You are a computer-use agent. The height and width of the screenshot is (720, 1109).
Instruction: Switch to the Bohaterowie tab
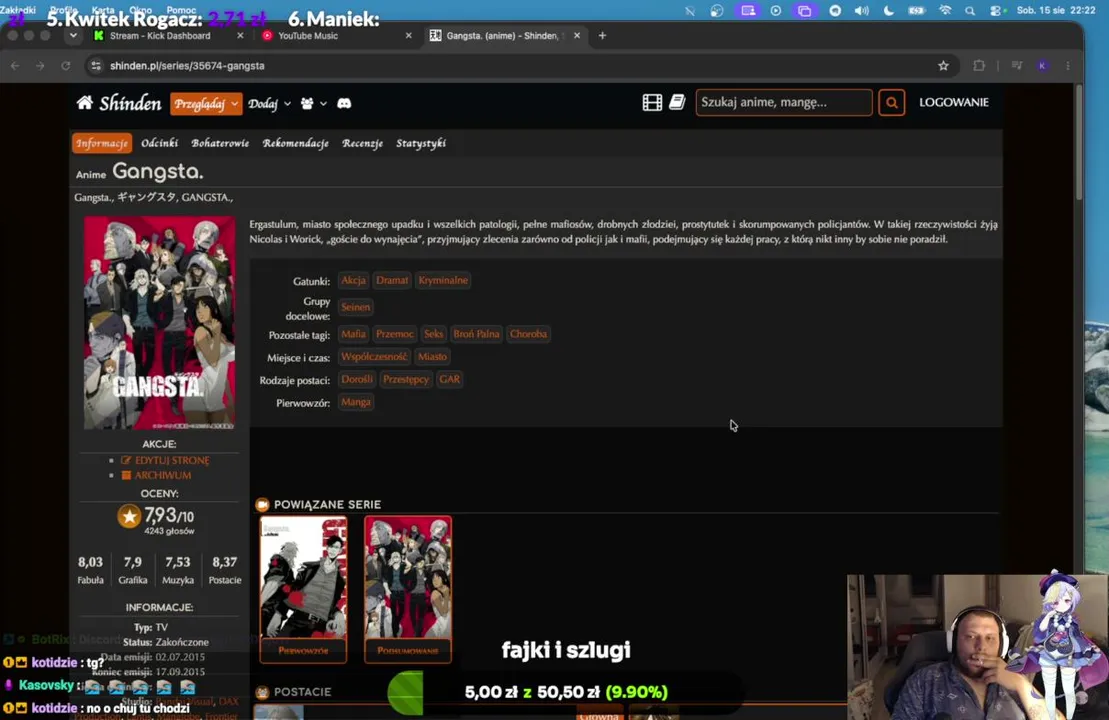[220, 143]
